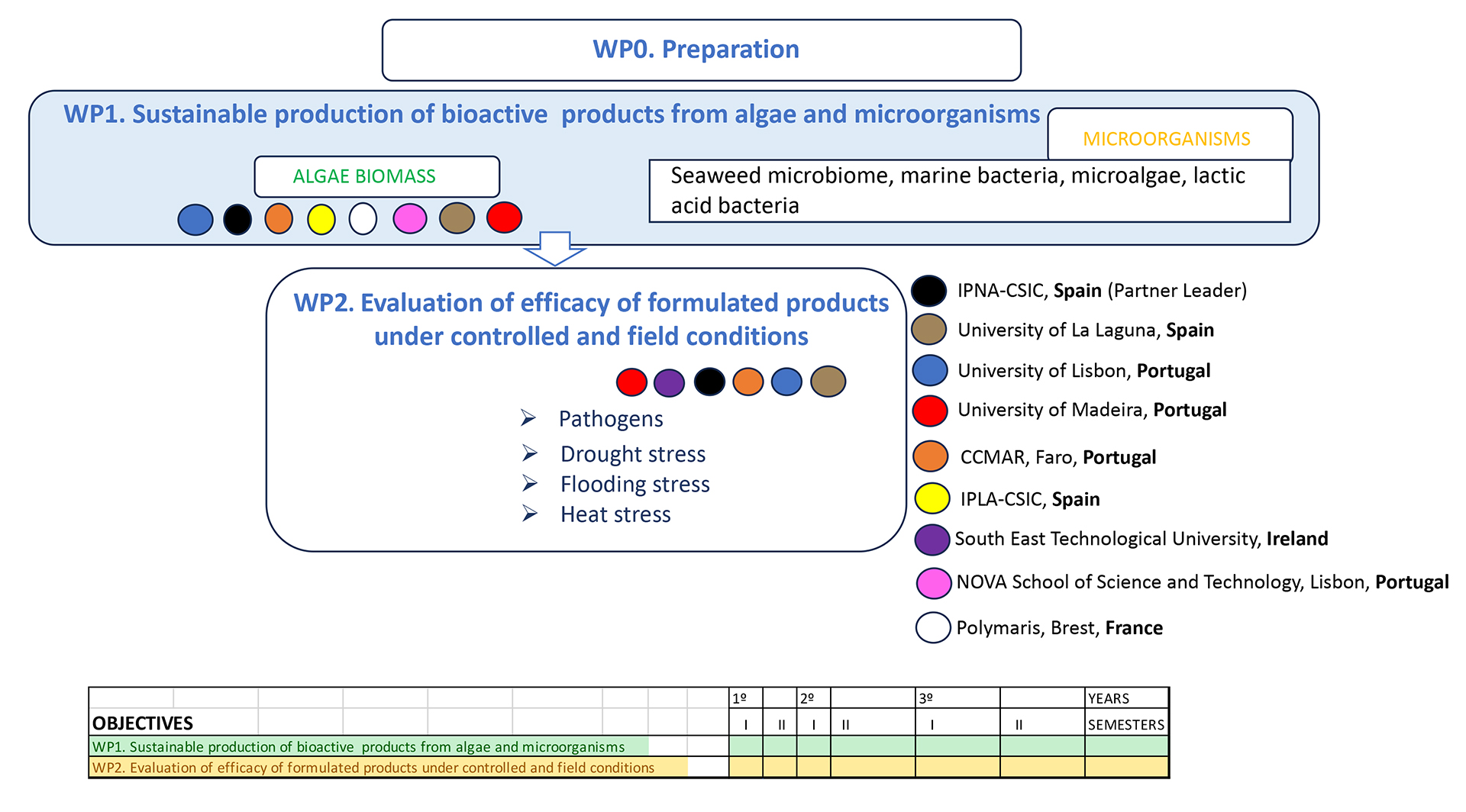Click the YEARS header cell in the table
This screenshot has height=812, width=1466.
(x=1125, y=698)
